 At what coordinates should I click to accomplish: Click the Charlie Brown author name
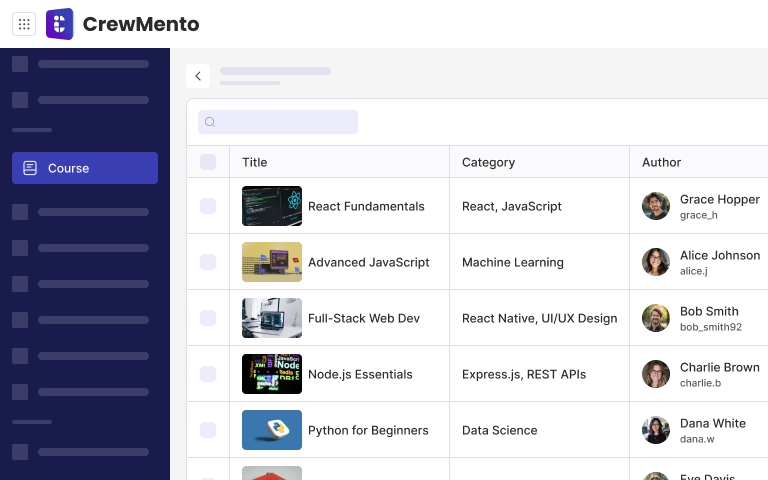[720, 367]
